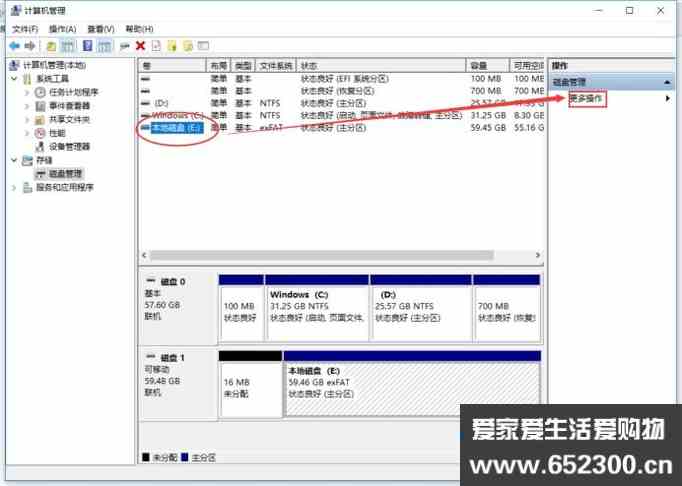Viewport: 682px width, 486px height.
Task: Click the last grey view settings toolbar icon
Action: click(204, 46)
